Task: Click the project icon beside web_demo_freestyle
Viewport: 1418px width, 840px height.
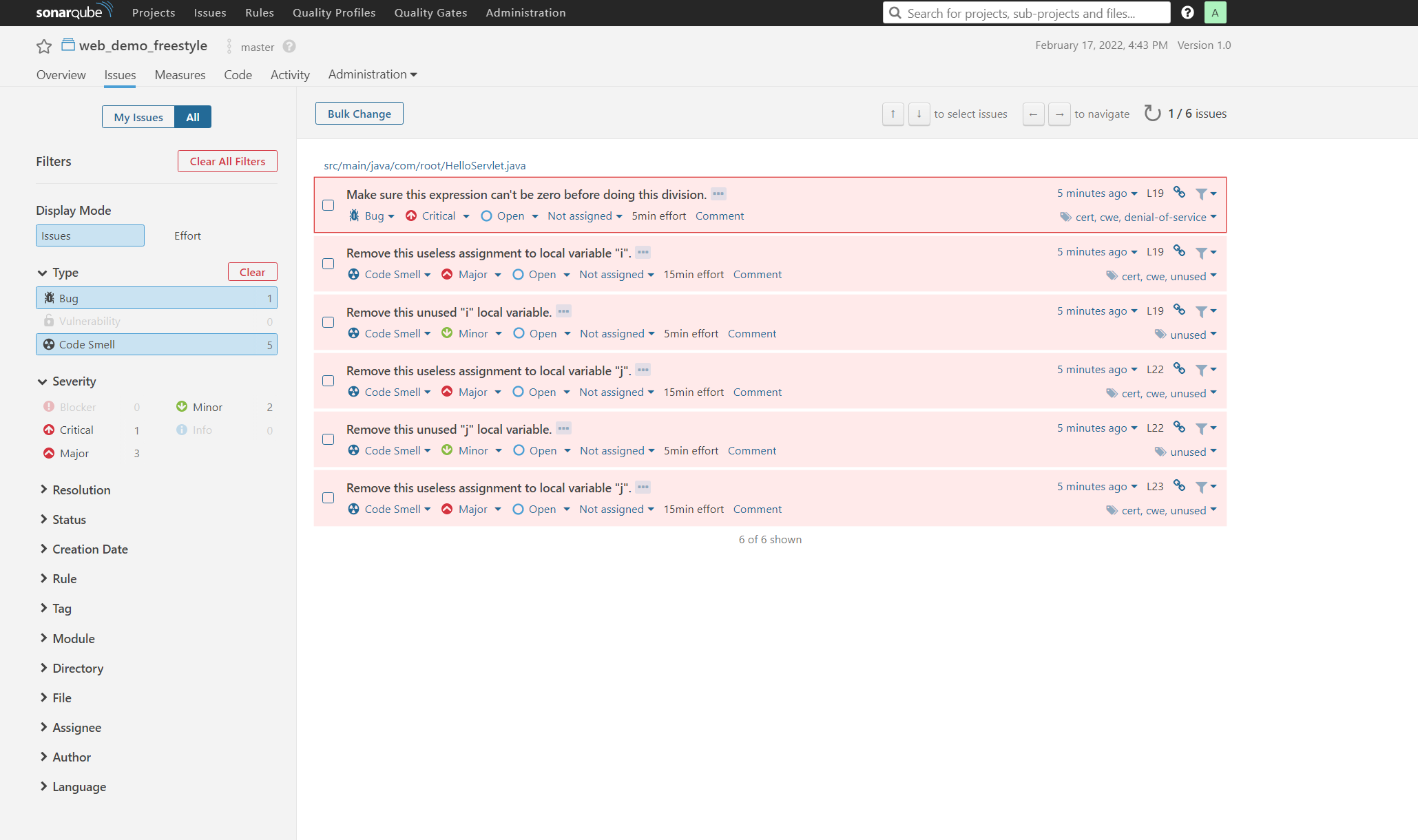Action: coord(68,45)
